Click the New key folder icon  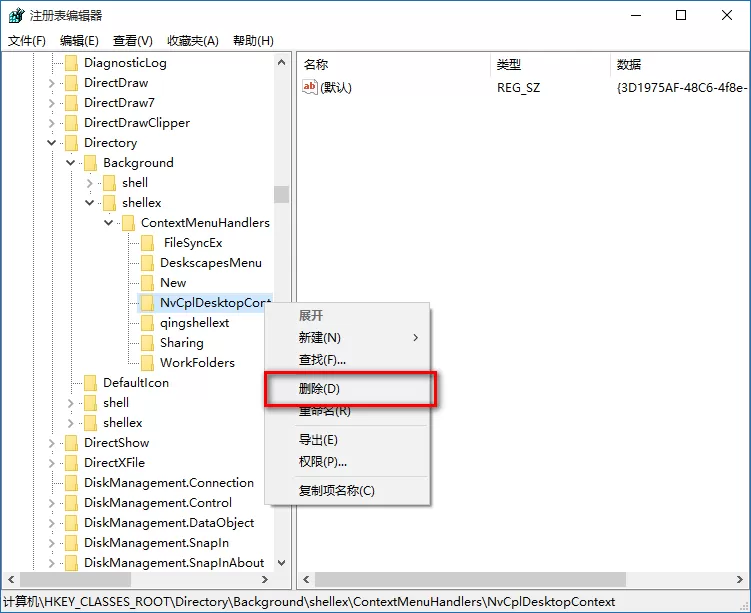tap(148, 283)
